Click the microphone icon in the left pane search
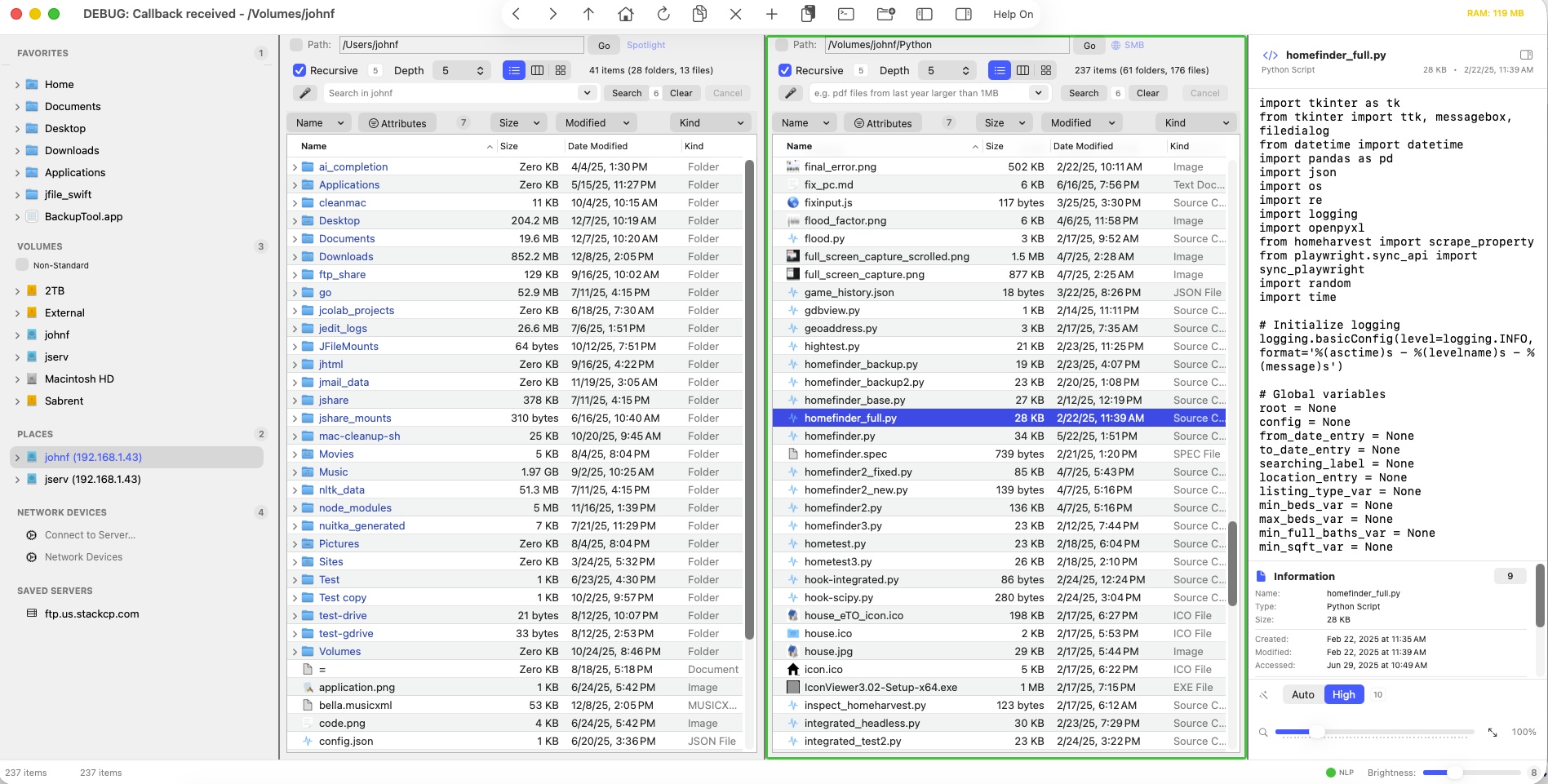 pyautogui.click(x=305, y=93)
